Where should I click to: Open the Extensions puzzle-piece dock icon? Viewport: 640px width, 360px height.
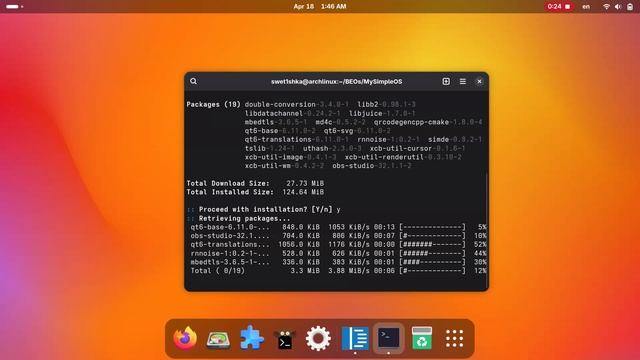click(251, 338)
